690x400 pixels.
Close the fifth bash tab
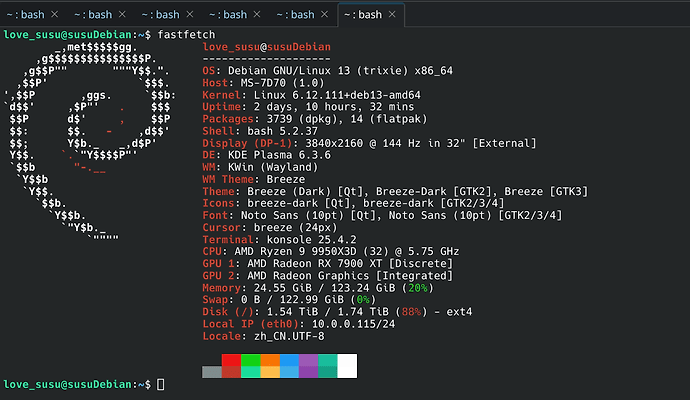point(325,15)
